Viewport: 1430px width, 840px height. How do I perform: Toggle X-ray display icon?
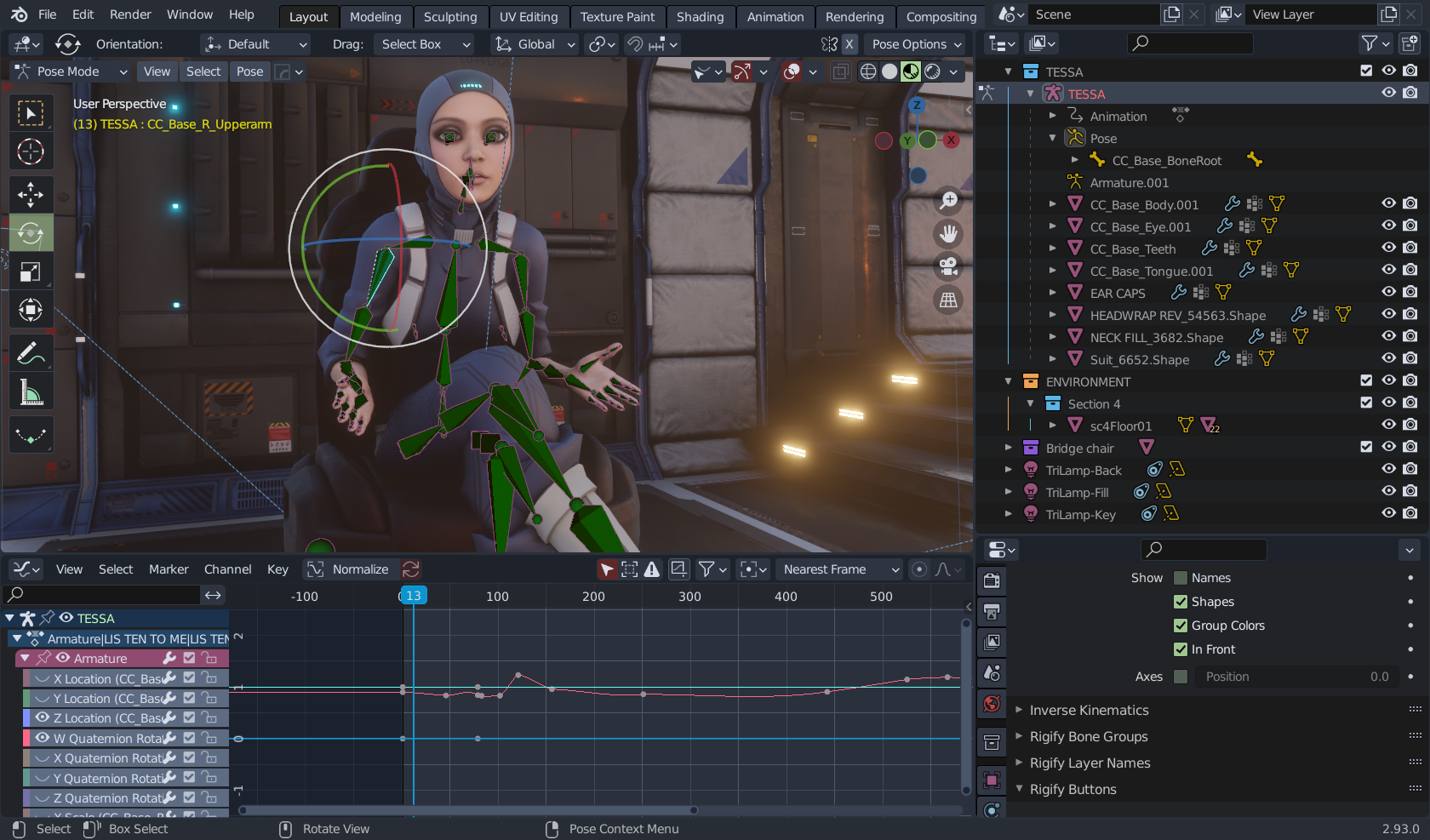[x=840, y=71]
